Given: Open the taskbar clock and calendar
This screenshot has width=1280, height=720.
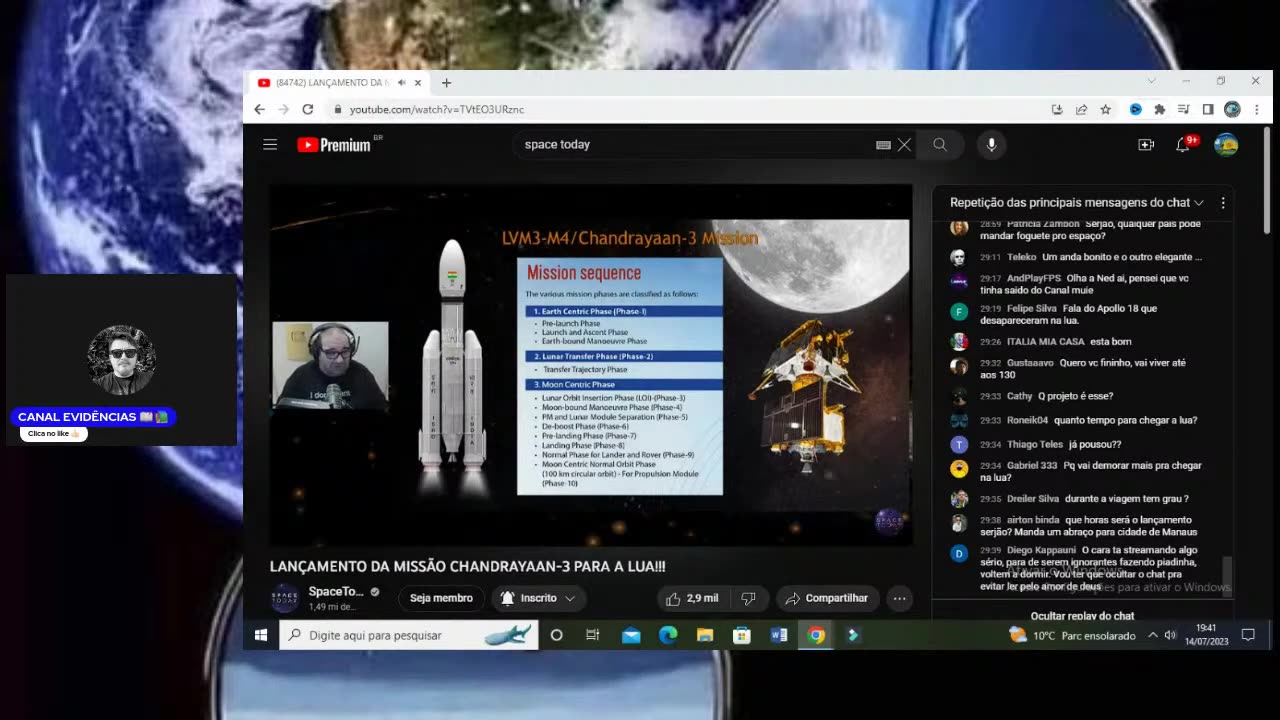Looking at the screenshot, I should click(1206, 635).
